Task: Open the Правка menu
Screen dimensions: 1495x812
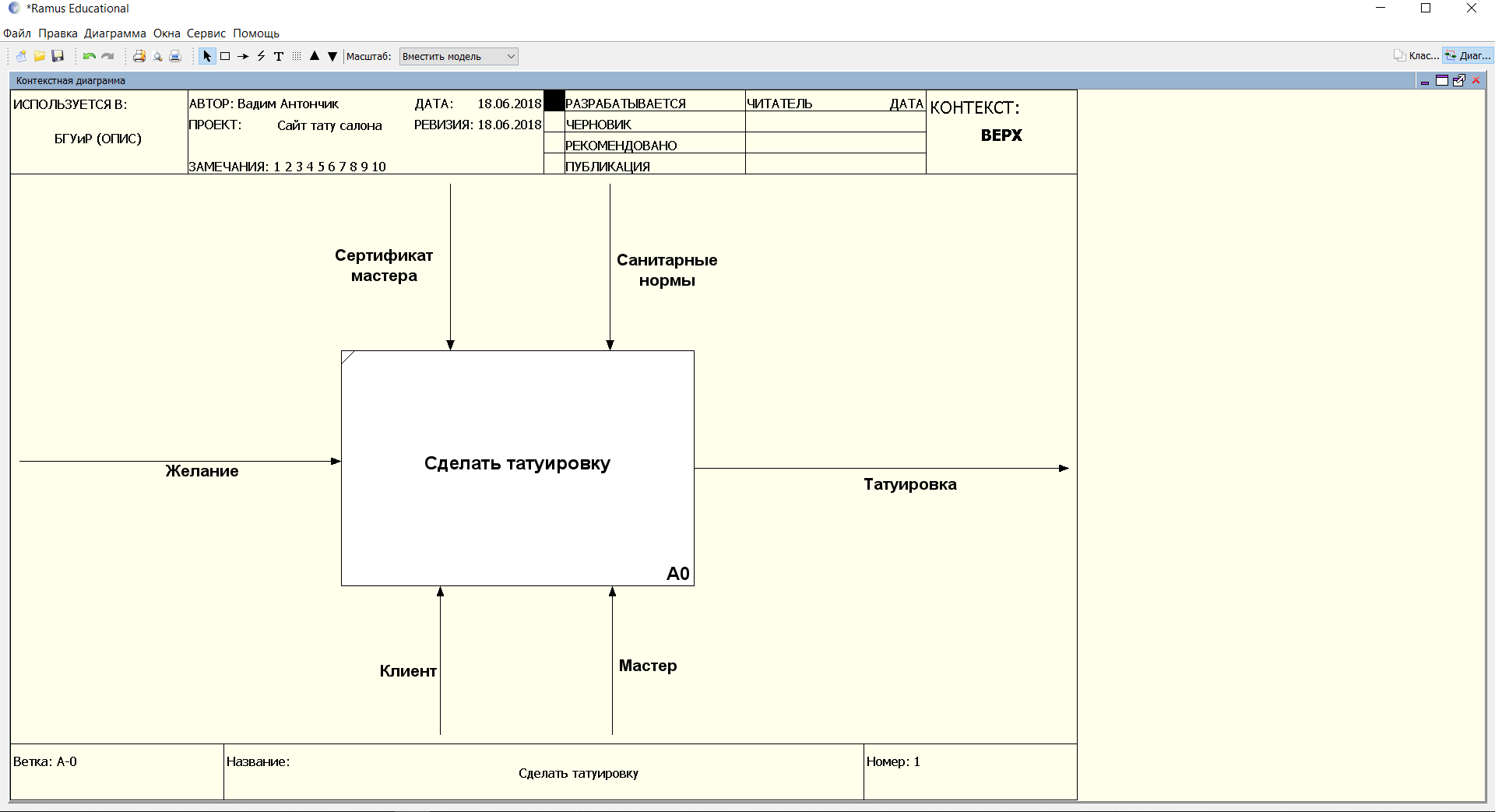Action: 58,33
